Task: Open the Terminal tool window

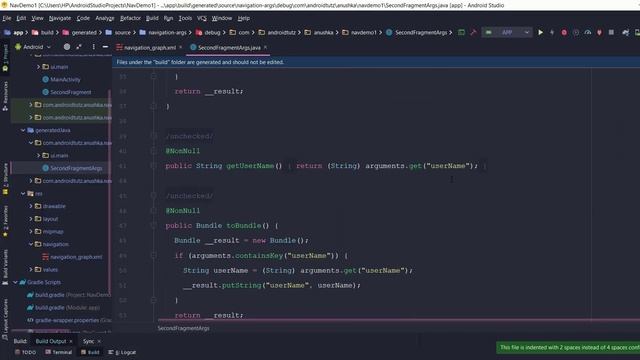Action: pos(59,352)
